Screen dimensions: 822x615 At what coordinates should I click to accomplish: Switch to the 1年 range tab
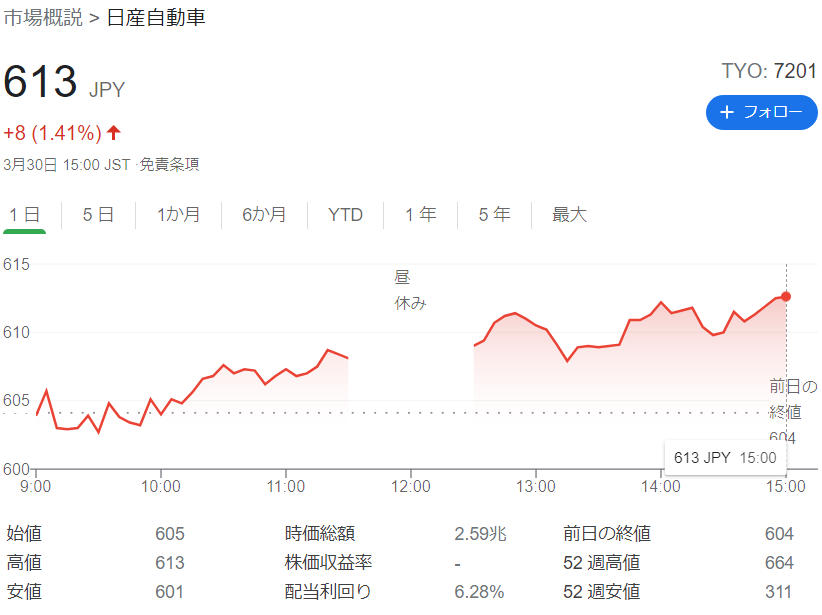pyautogui.click(x=420, y=215)
